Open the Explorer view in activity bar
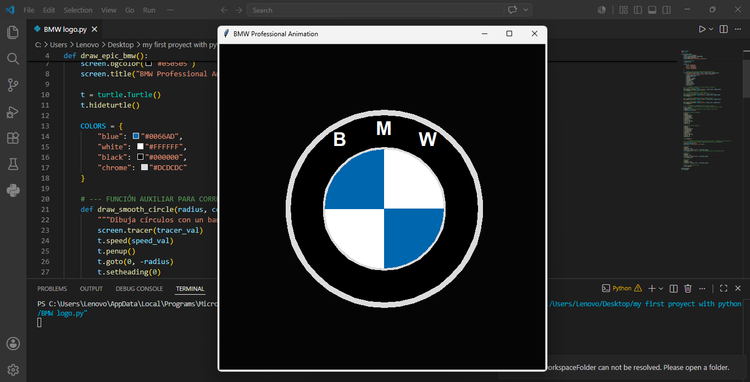750x382 pixels. tap(13, 33)
